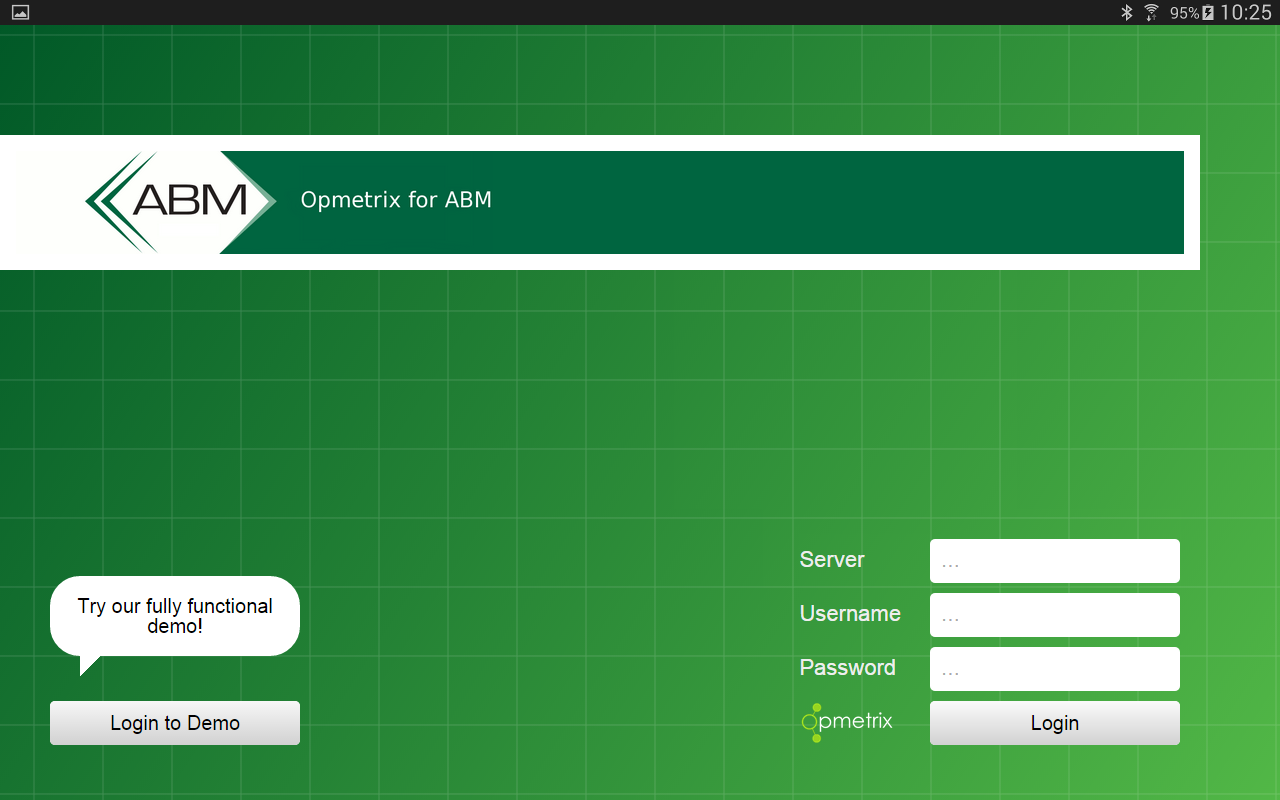1280x800 pixels.
Task: Open the screenshot notification icon
Action: point(20,12)
